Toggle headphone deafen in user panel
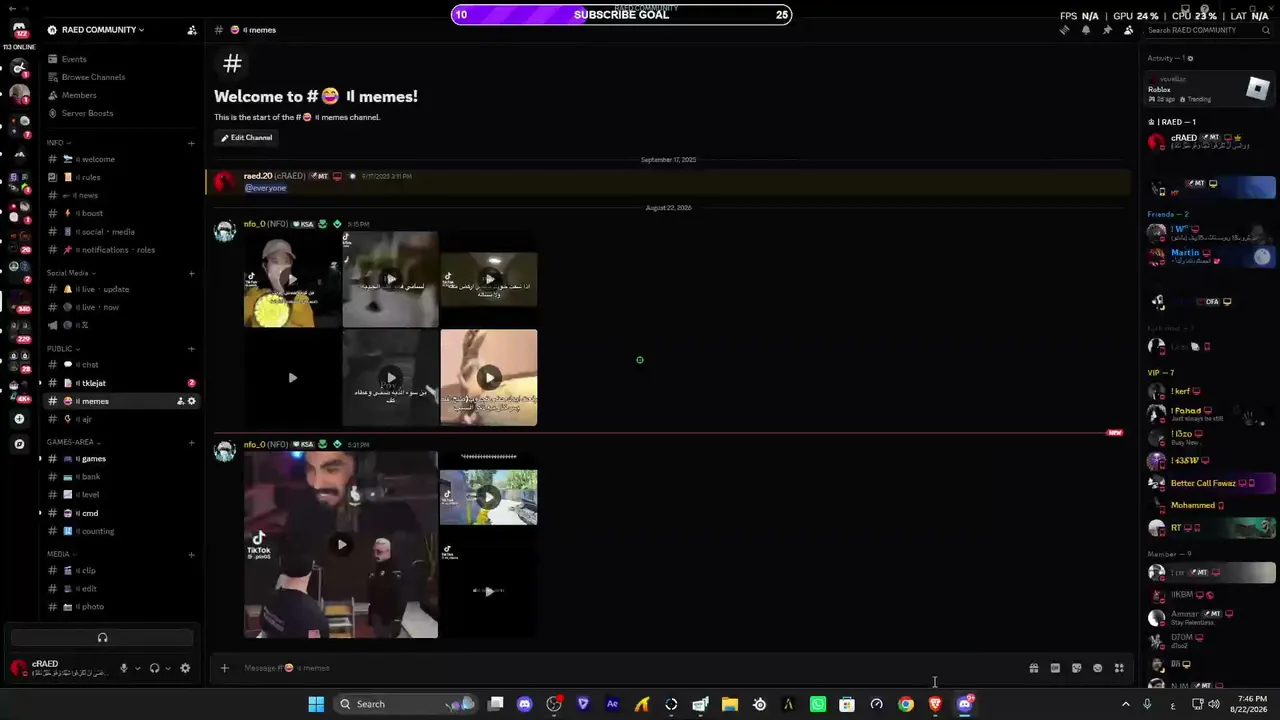 pyautogui.click(x=154, y=668)
